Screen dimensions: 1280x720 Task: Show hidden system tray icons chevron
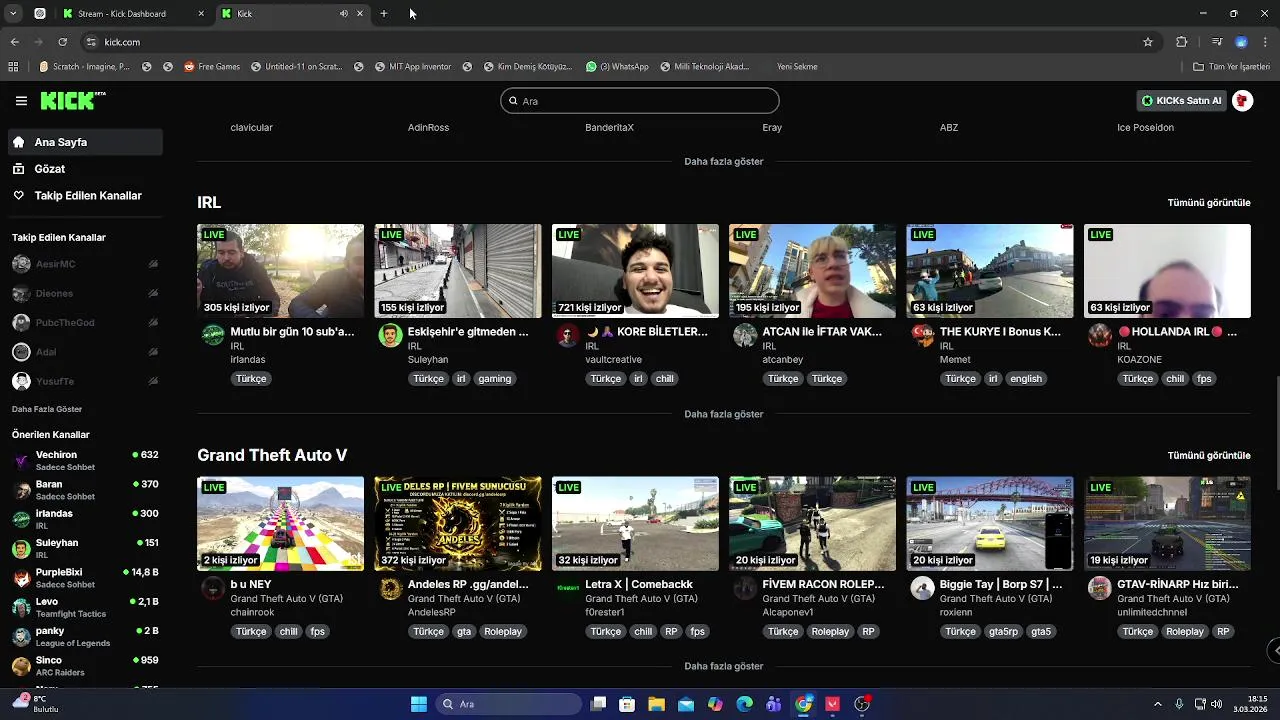point(1158,704)
